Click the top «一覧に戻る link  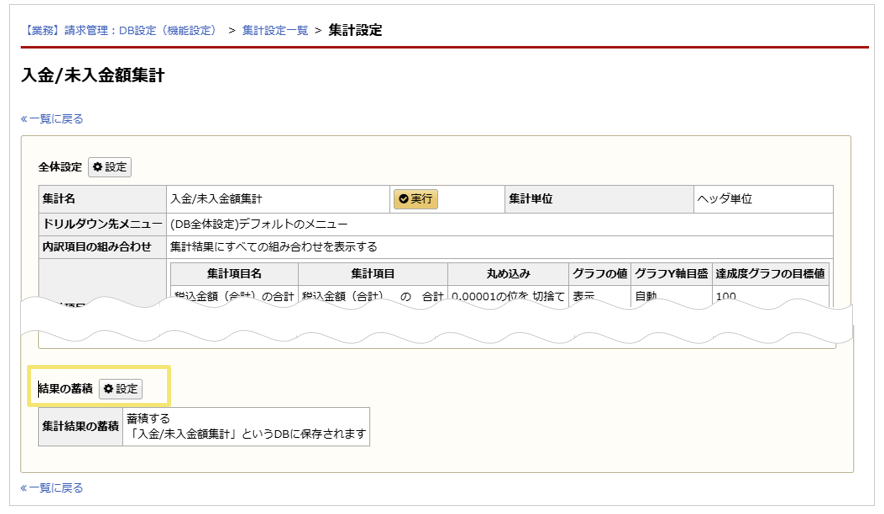click(x=52, y=118)
